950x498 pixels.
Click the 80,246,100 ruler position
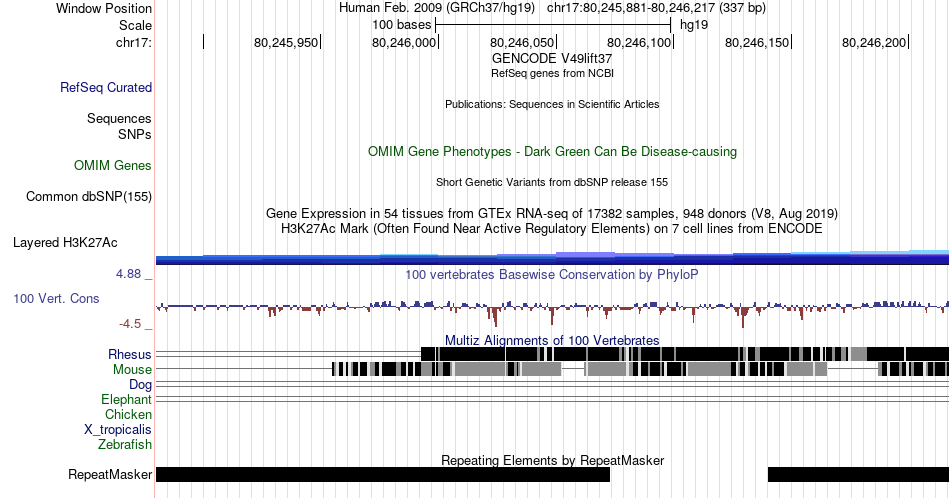(x=639, y=42)
